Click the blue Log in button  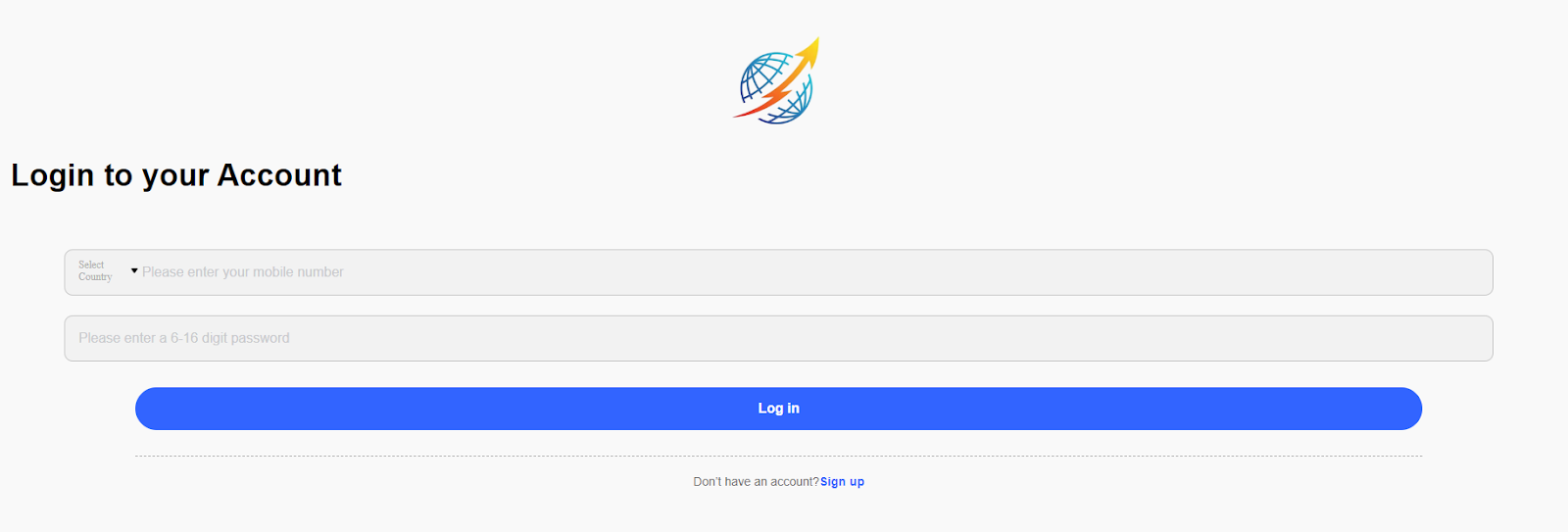[x=778, y=409]
